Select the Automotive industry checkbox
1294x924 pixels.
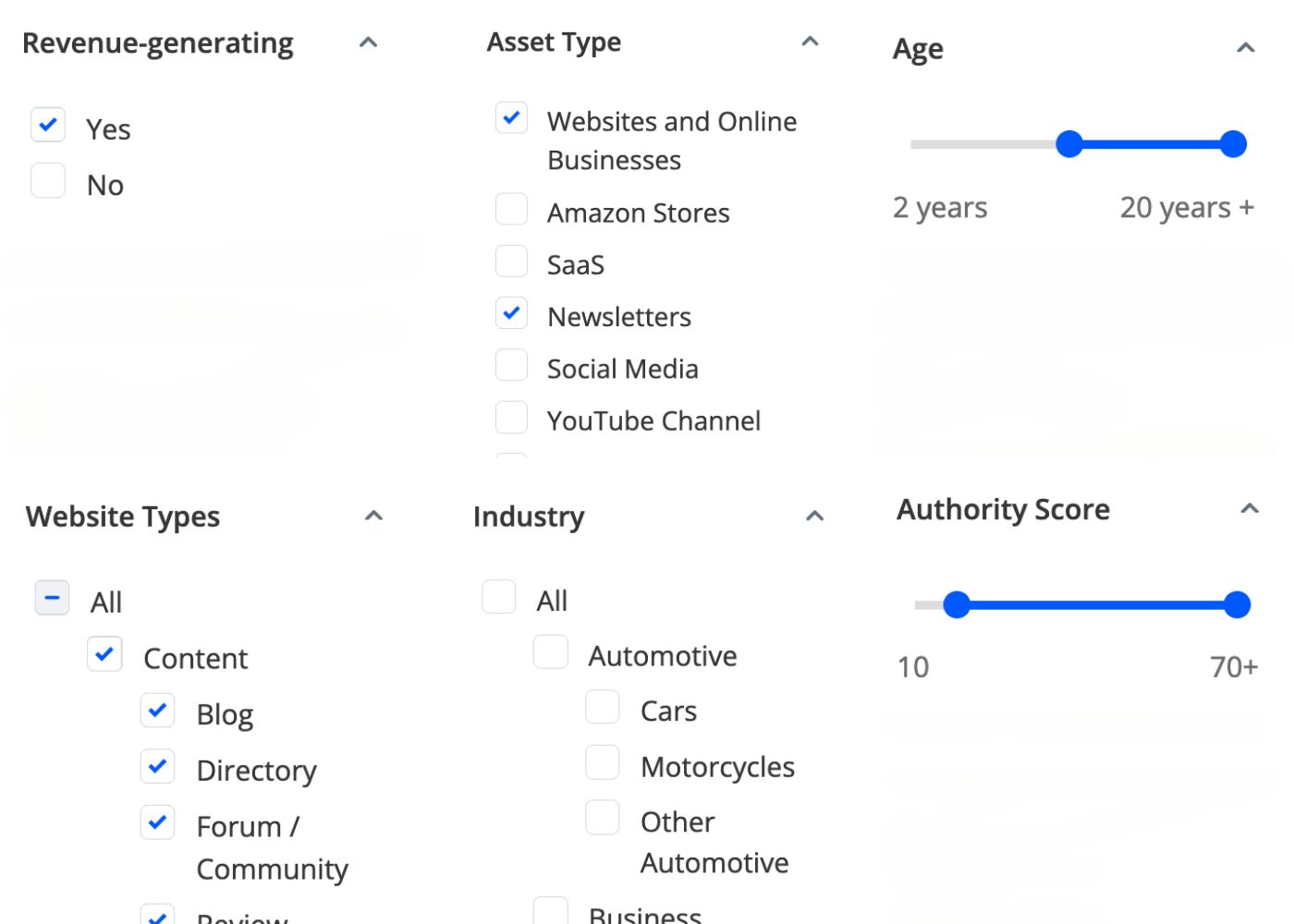click(550, 651)
